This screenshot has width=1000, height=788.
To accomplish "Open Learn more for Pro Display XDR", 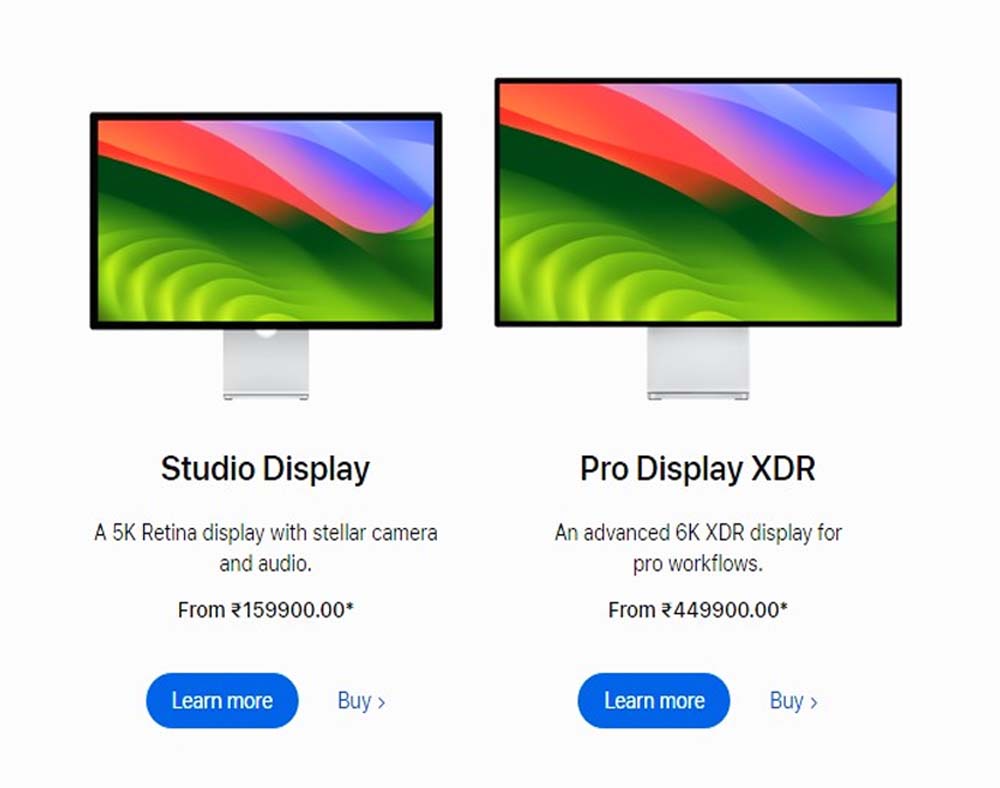I will pos(654,701).
